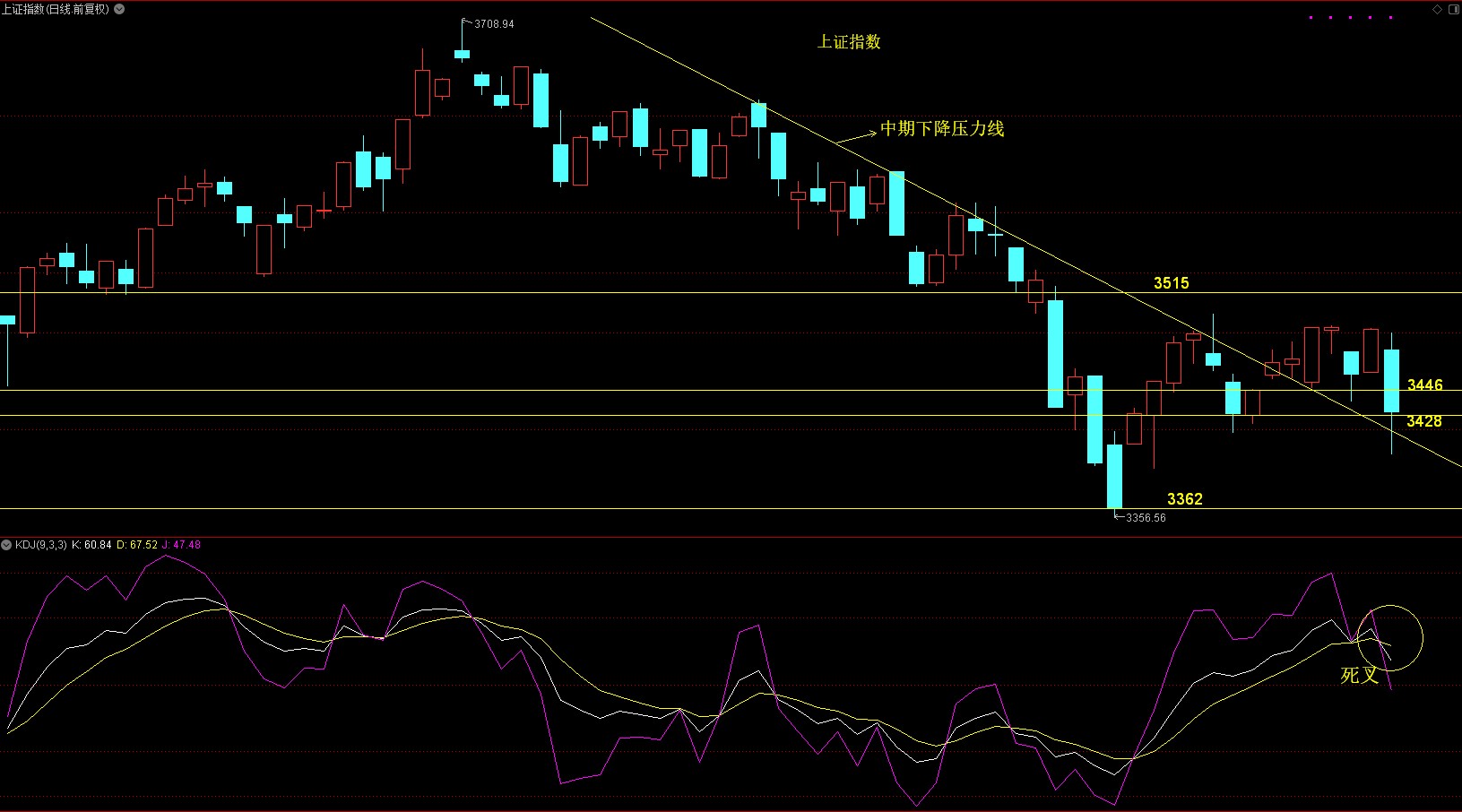
Task: Click the J: 47.48 value
Action: coord(181,545)
